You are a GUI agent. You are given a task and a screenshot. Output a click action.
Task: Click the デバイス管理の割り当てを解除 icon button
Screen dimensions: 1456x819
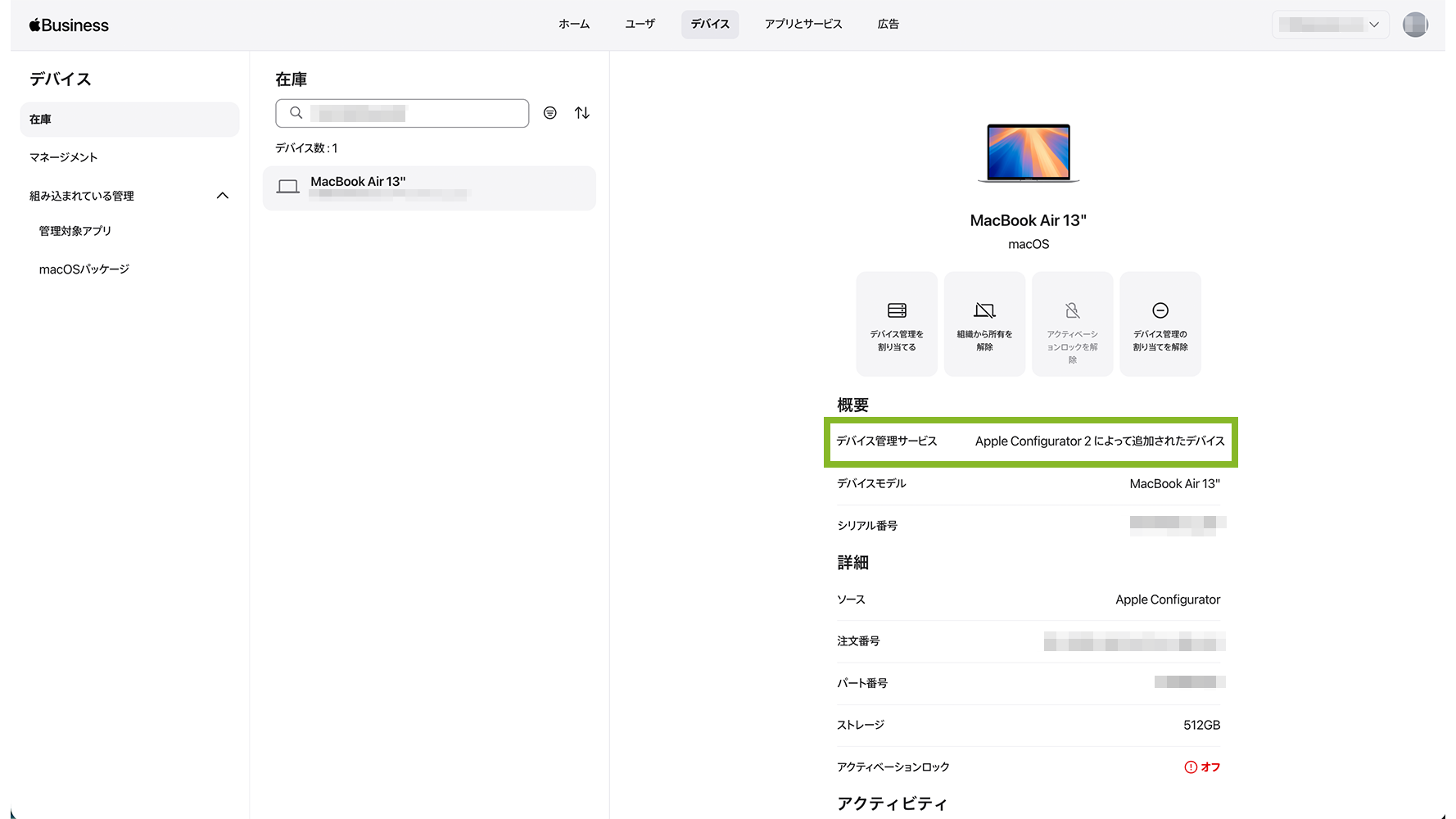click(1160, 324)
